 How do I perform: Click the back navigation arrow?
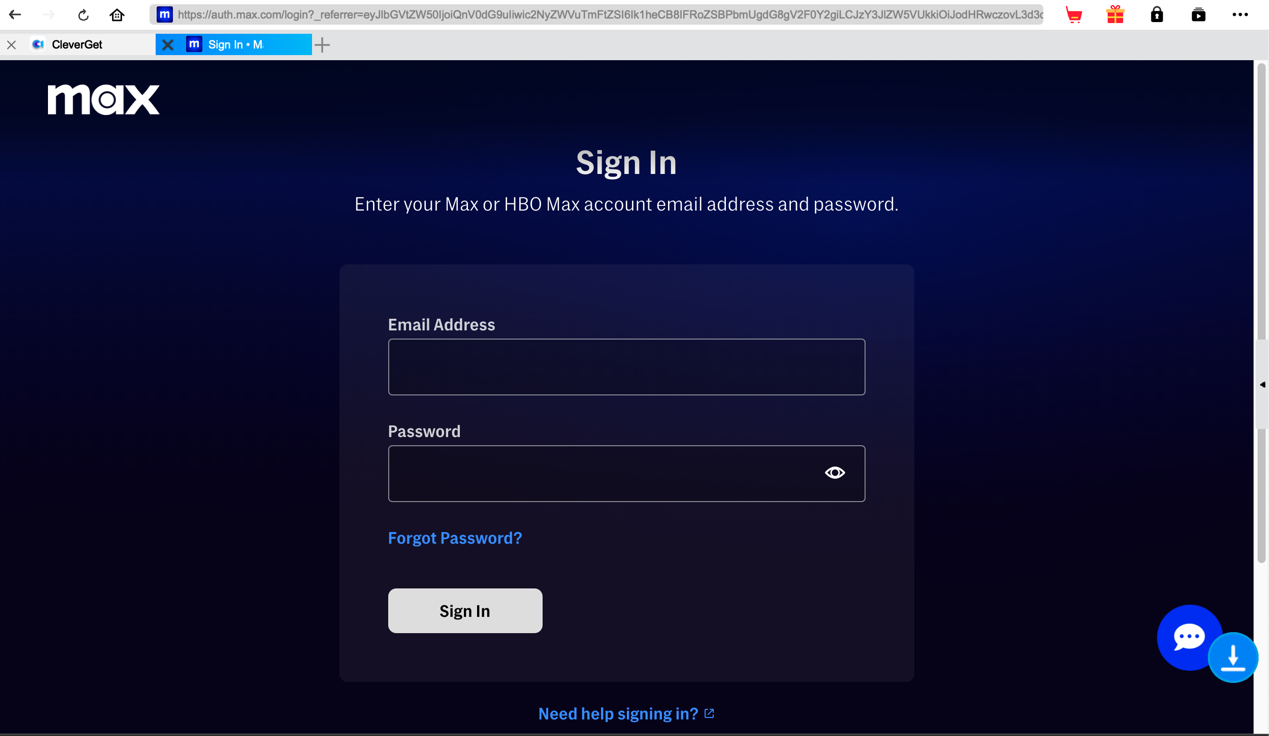click(x=15, y=15)
